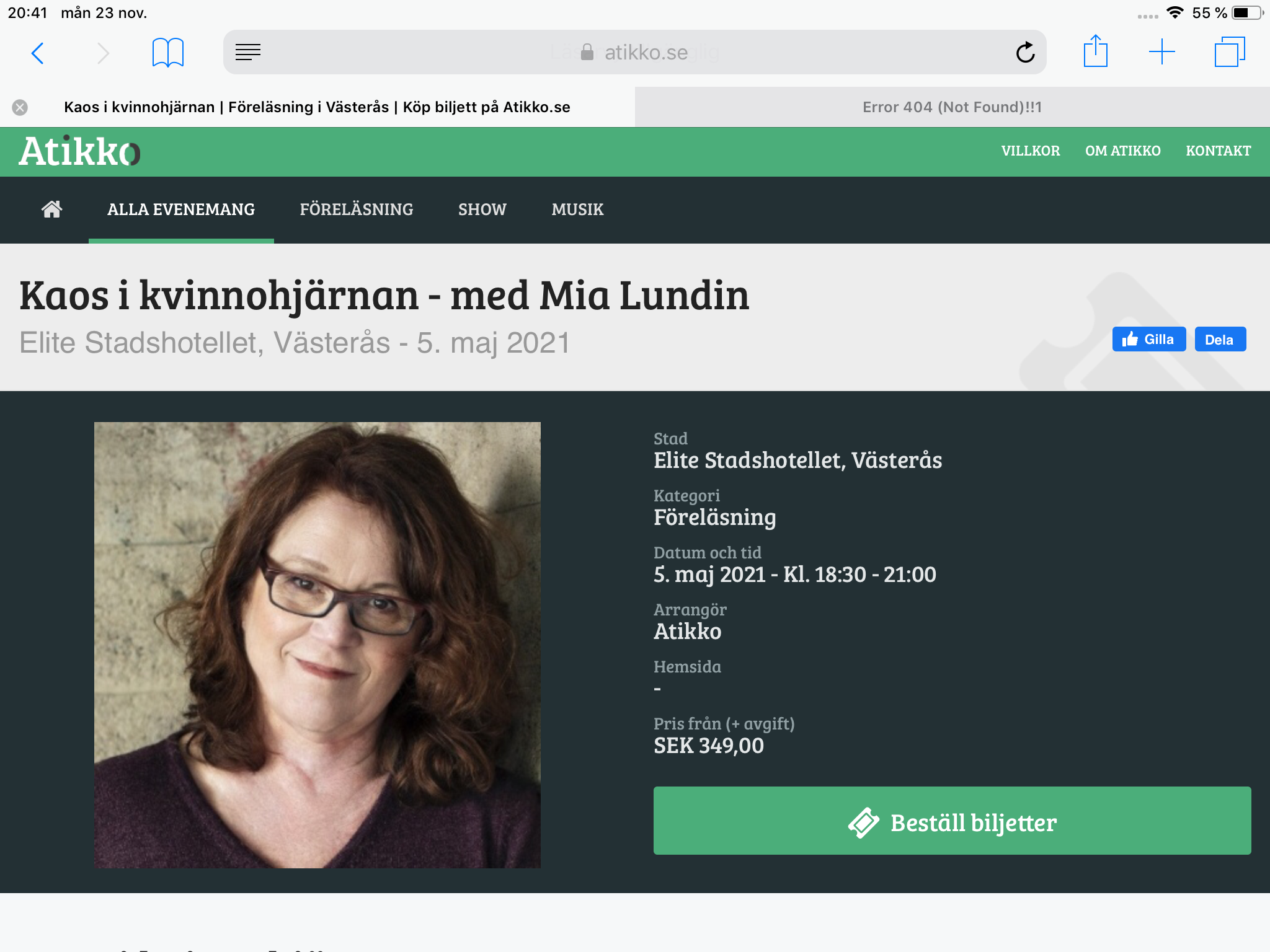
Task: Tap the atikko.se address field
Action: [635, 52]
